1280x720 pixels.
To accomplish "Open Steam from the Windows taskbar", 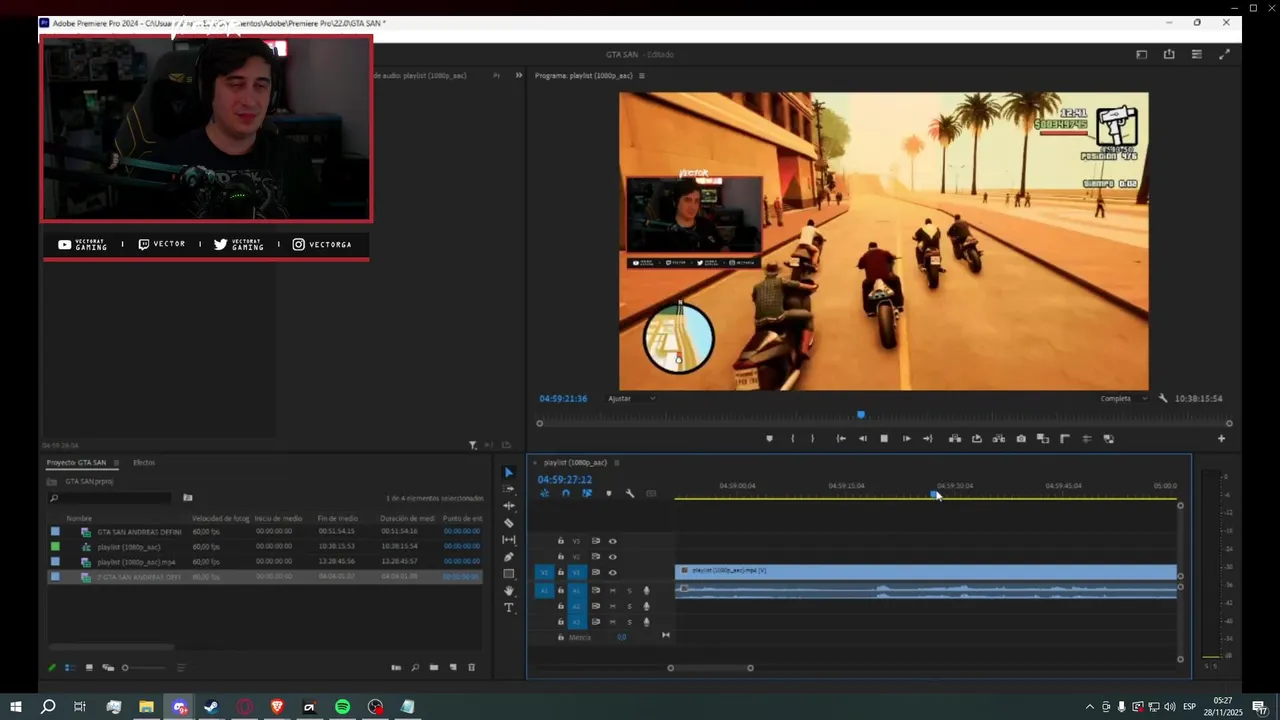I will click(211, 707).
